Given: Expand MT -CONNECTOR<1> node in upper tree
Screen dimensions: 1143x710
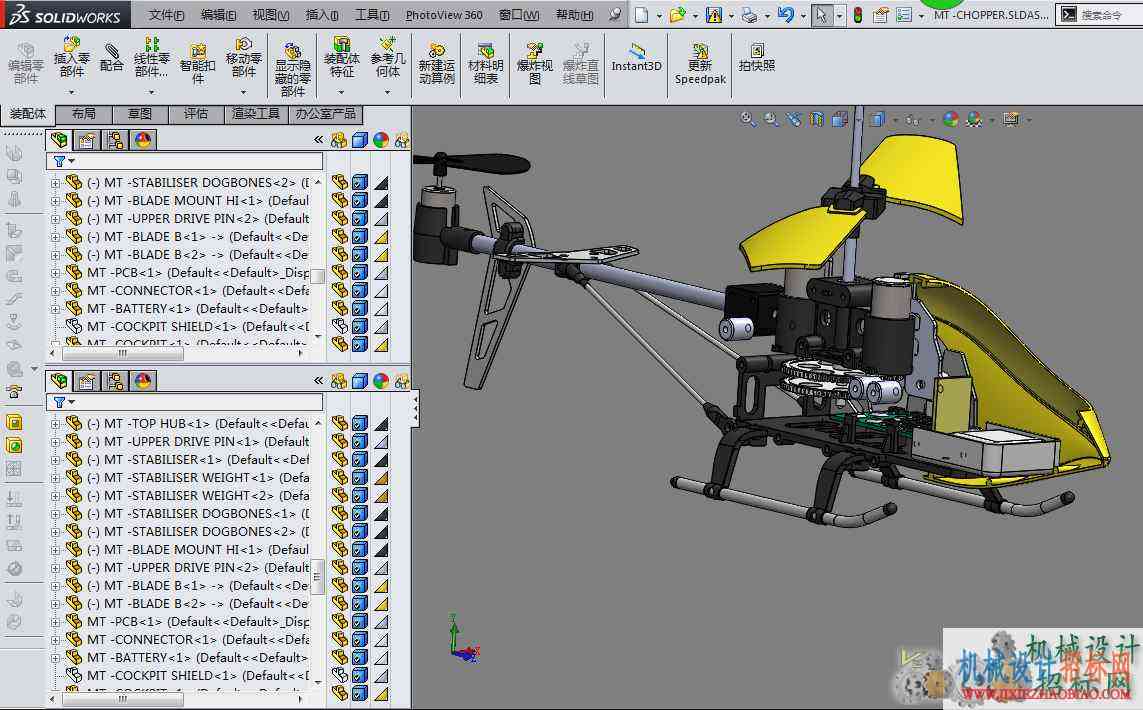Looking at the screenshot, I should coord(55,291).
